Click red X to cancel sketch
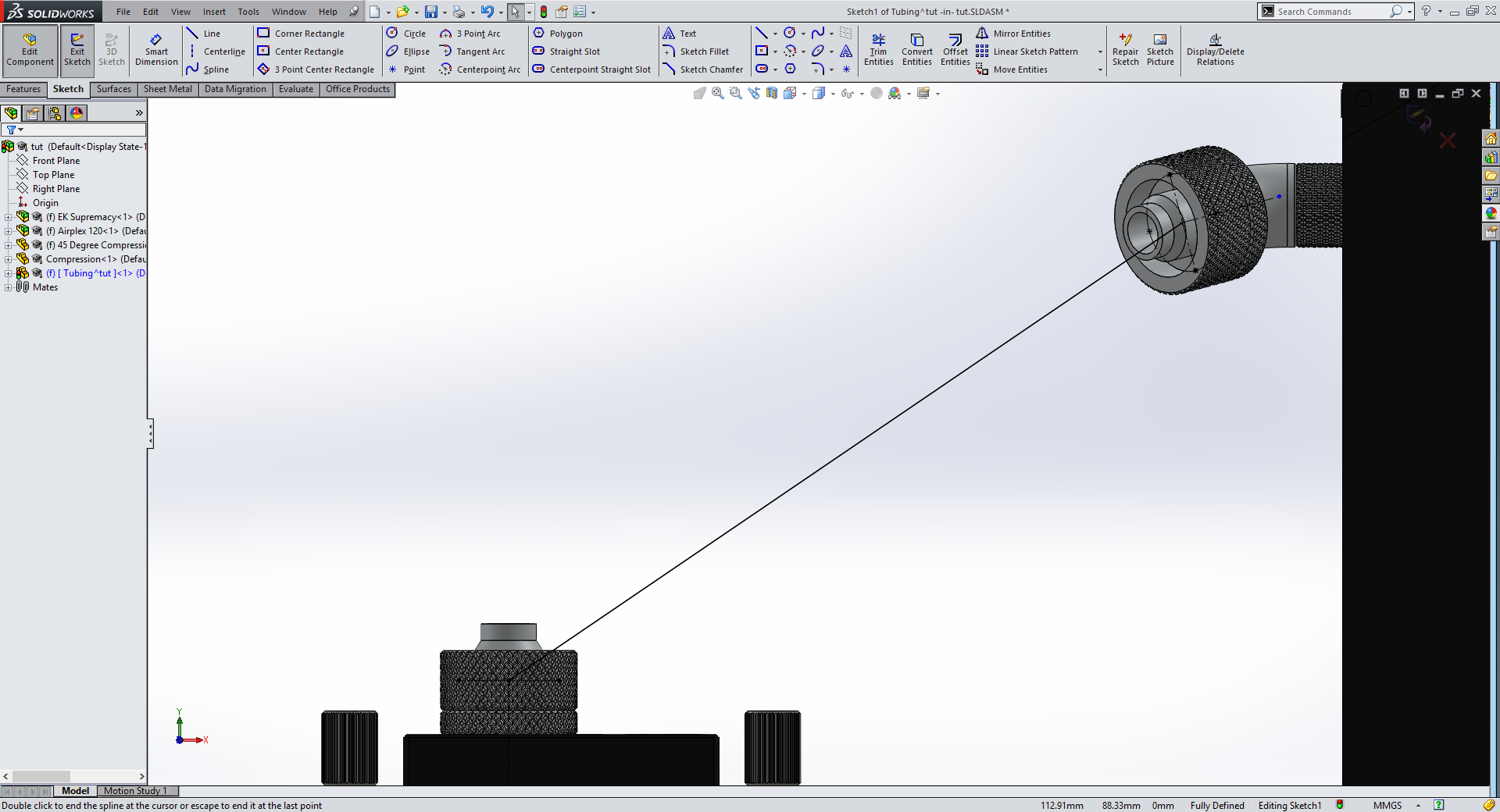Image resolution: width=1500 pixels, height=812 pixels. [x=1448, y=141]
